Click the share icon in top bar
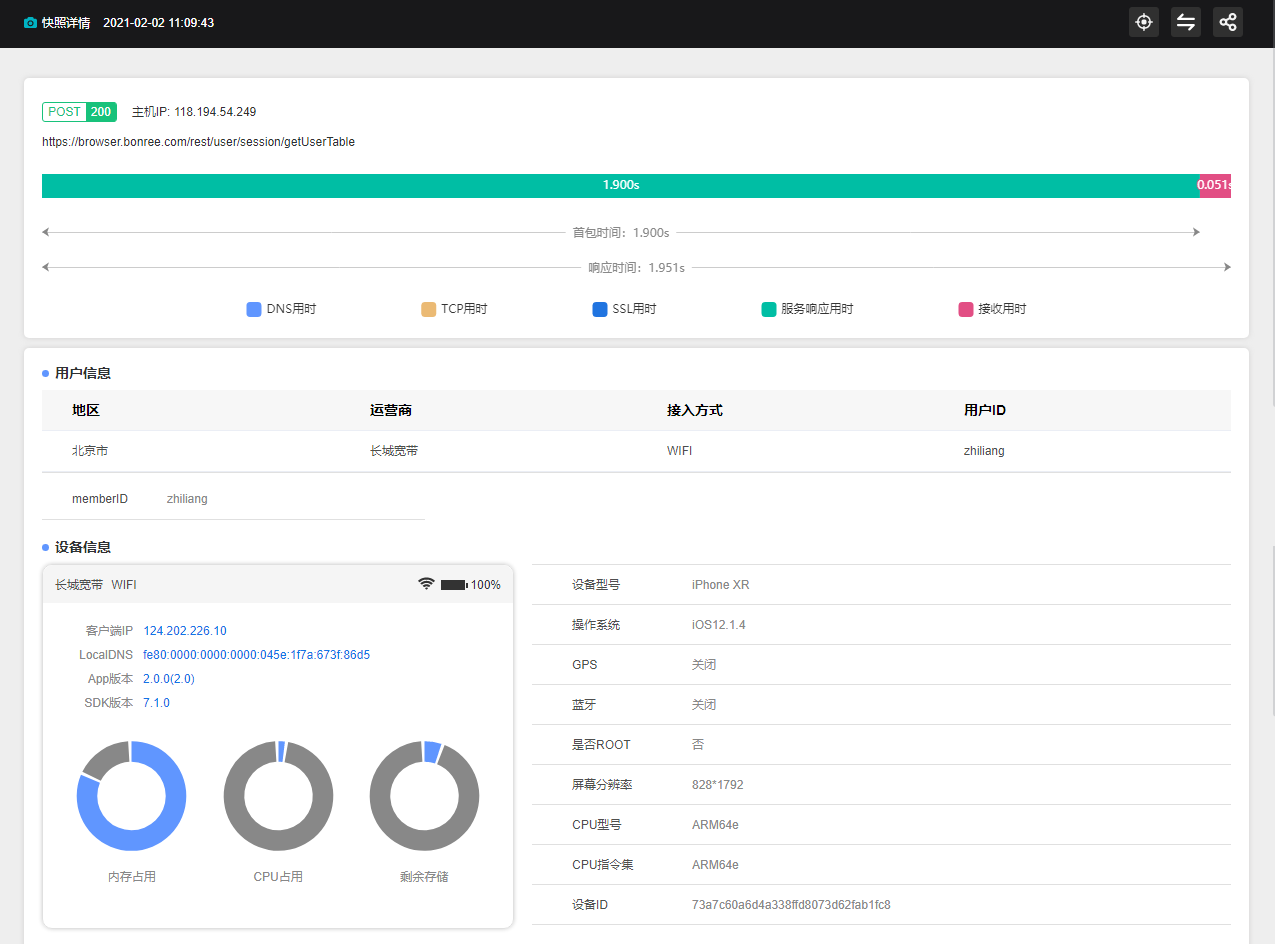The image size is (1275, 944). [1228, 22]
